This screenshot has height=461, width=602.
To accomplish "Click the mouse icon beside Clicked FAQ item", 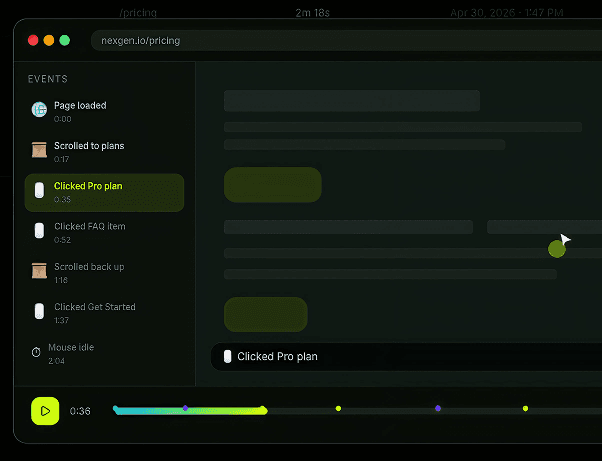I will click(x=39, y=231).
